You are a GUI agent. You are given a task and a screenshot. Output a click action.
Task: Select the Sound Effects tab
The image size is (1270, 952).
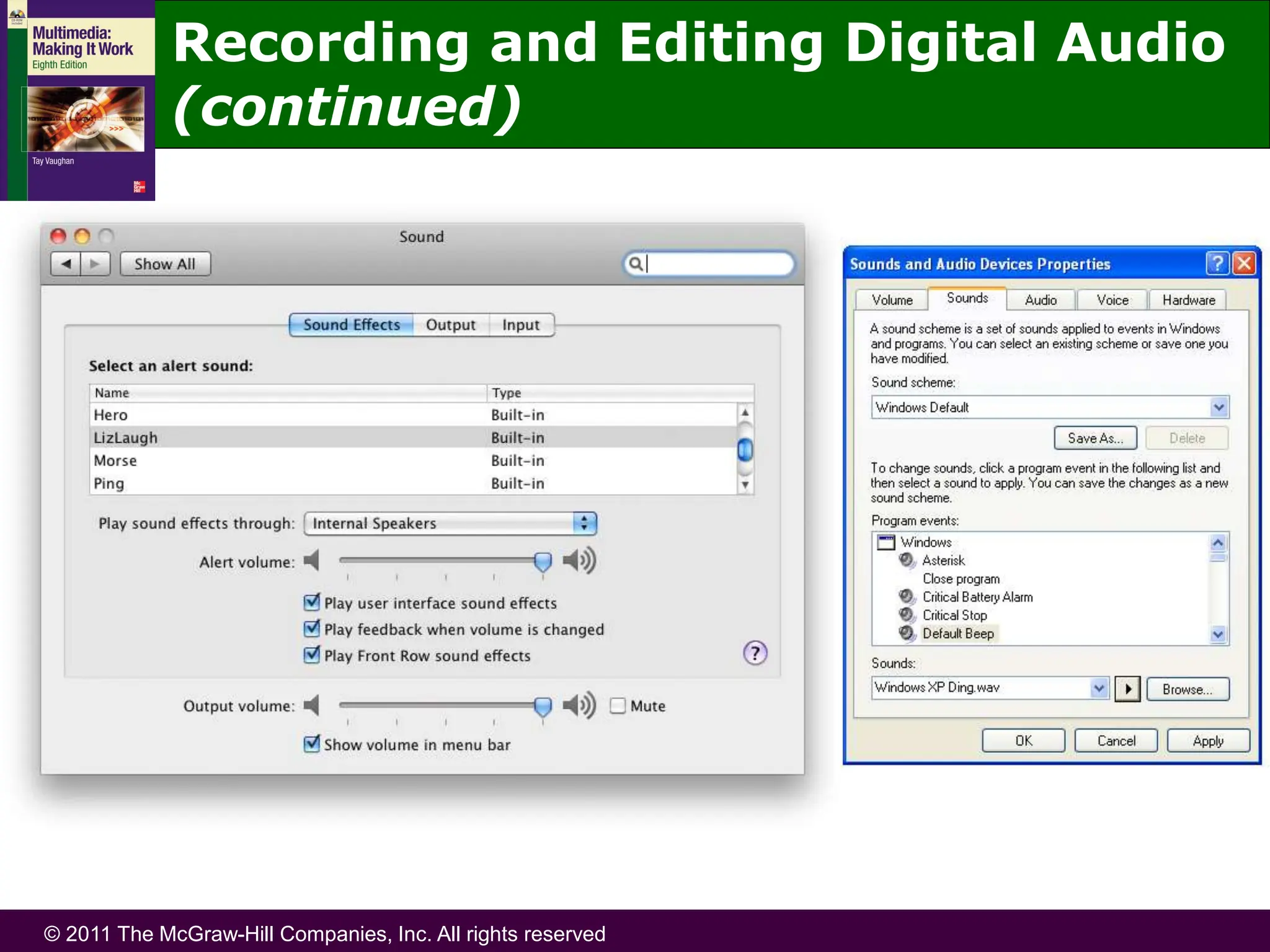(x=352, y=325)
